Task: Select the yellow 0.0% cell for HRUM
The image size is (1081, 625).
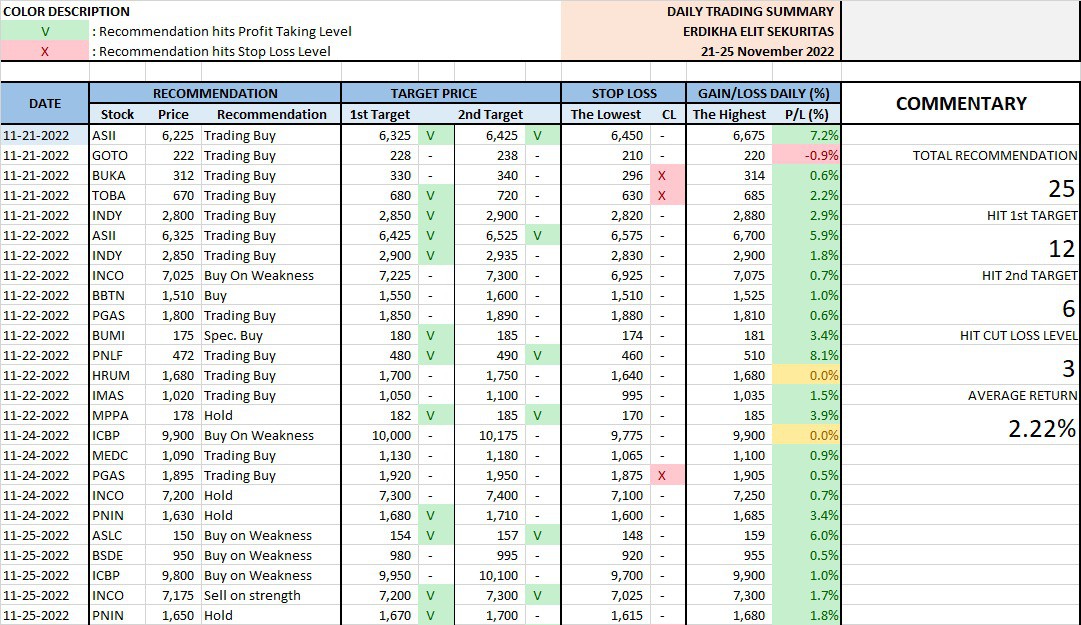Action: (x=808, y=375)
